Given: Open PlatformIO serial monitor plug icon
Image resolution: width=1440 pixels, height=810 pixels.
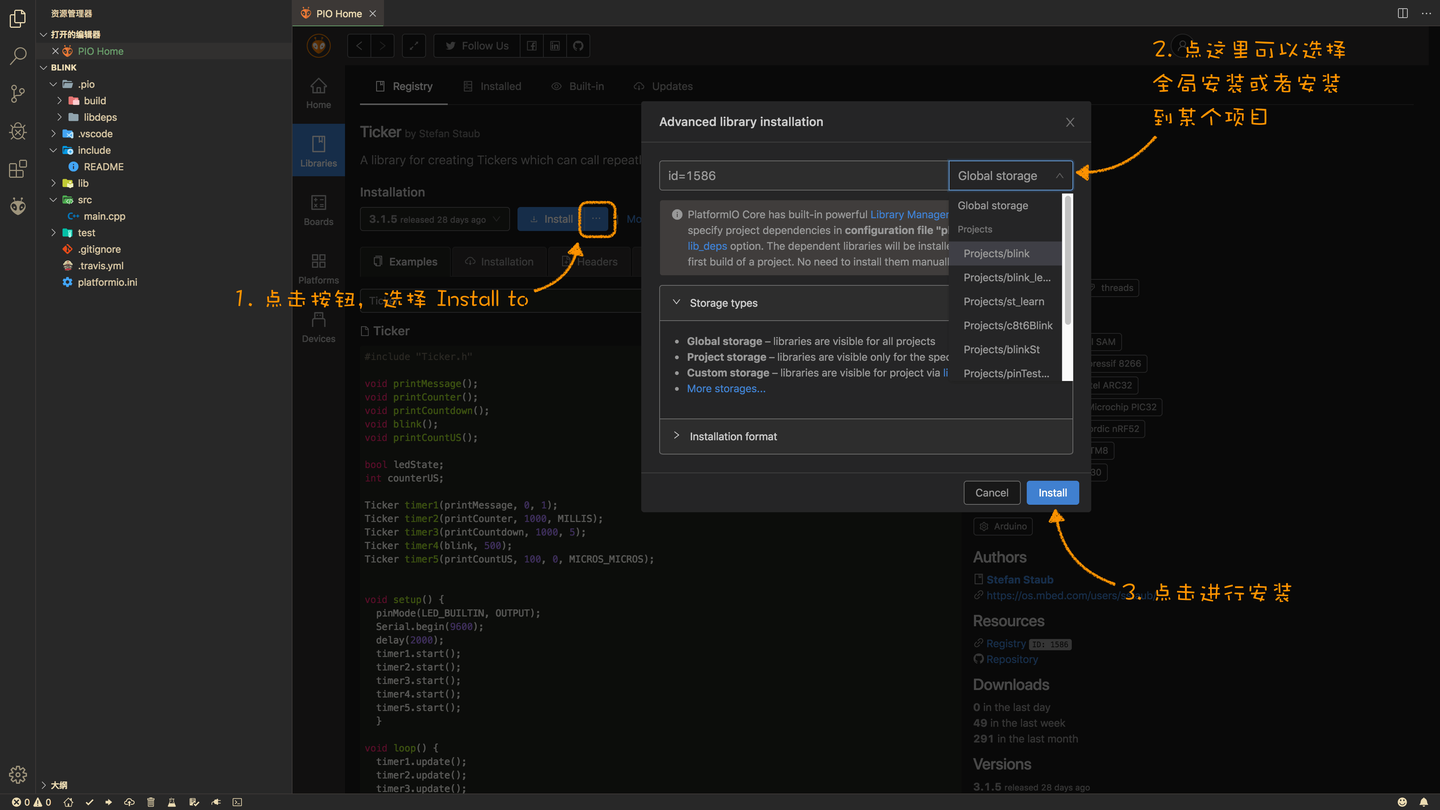Looking at the screenshot, I should [x=215, y=801].
